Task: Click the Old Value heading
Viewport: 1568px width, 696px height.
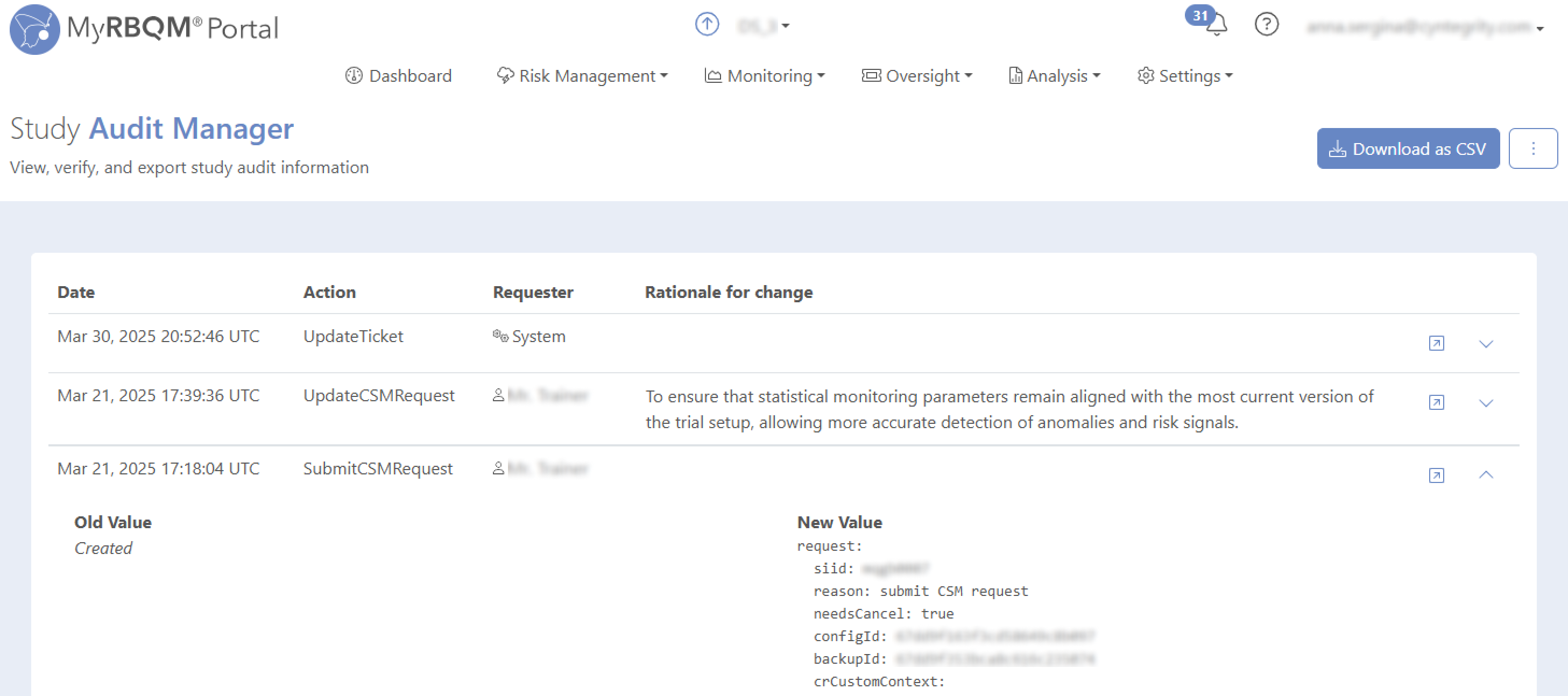Action: point(112,522)
